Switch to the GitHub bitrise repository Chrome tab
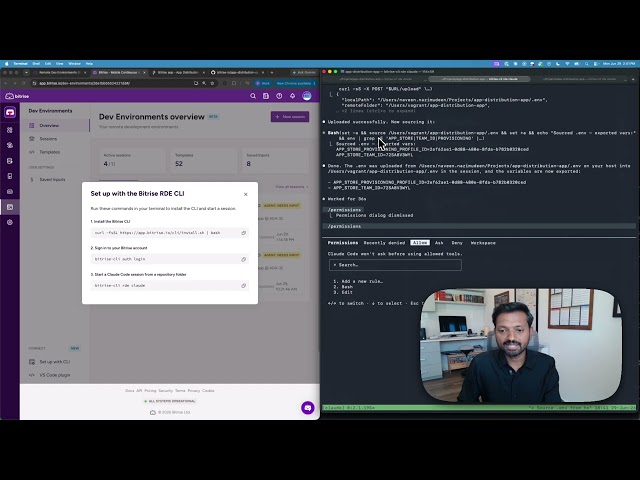This screenshot has height=480, width=640. tap(237, 73)
